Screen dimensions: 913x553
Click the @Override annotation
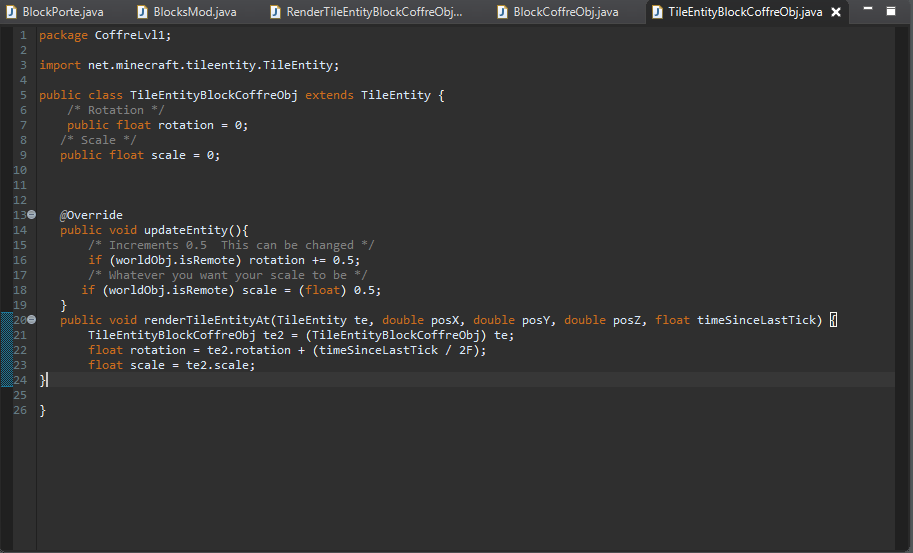91,215
